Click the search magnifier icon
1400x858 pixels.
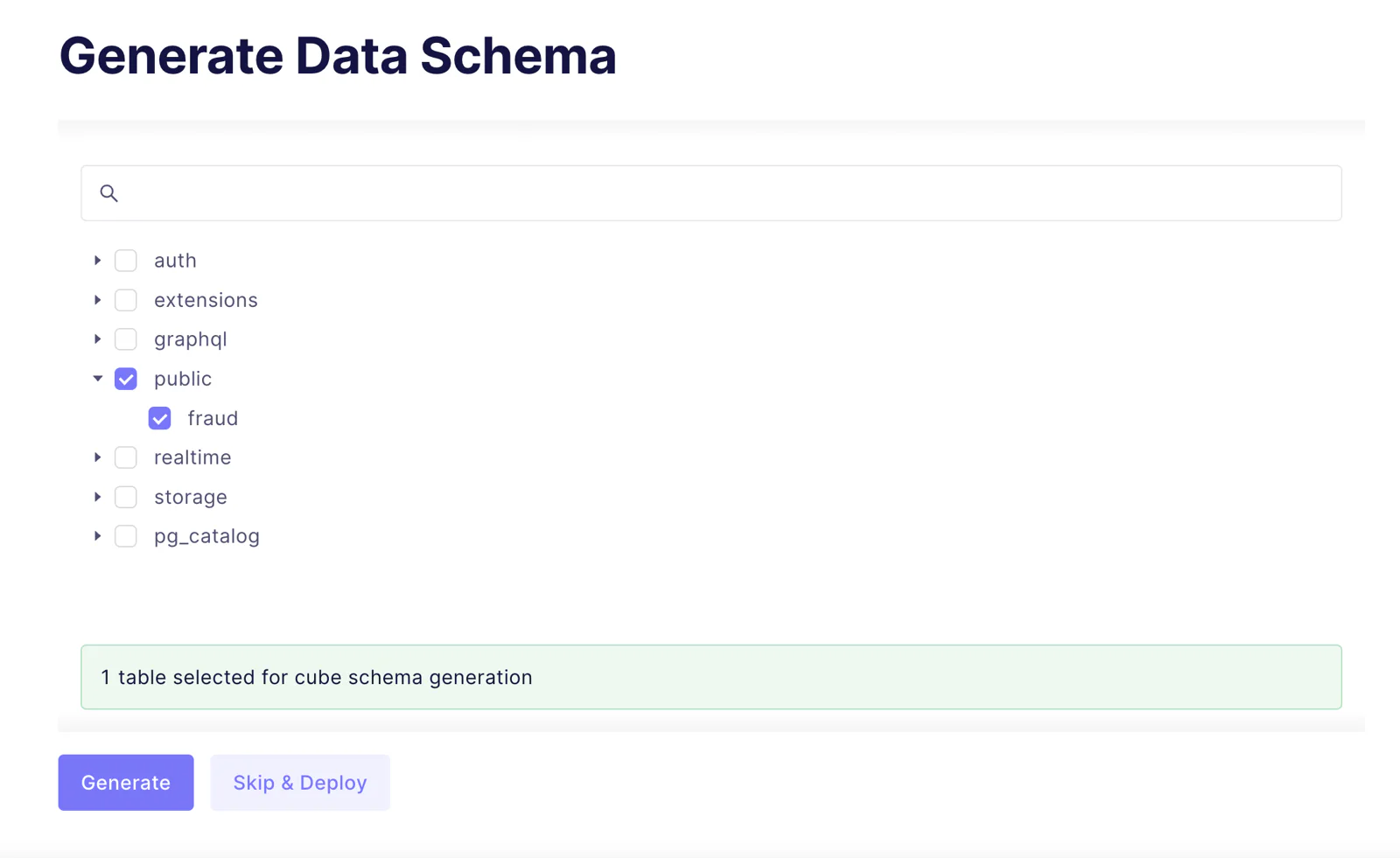point(108,193)
